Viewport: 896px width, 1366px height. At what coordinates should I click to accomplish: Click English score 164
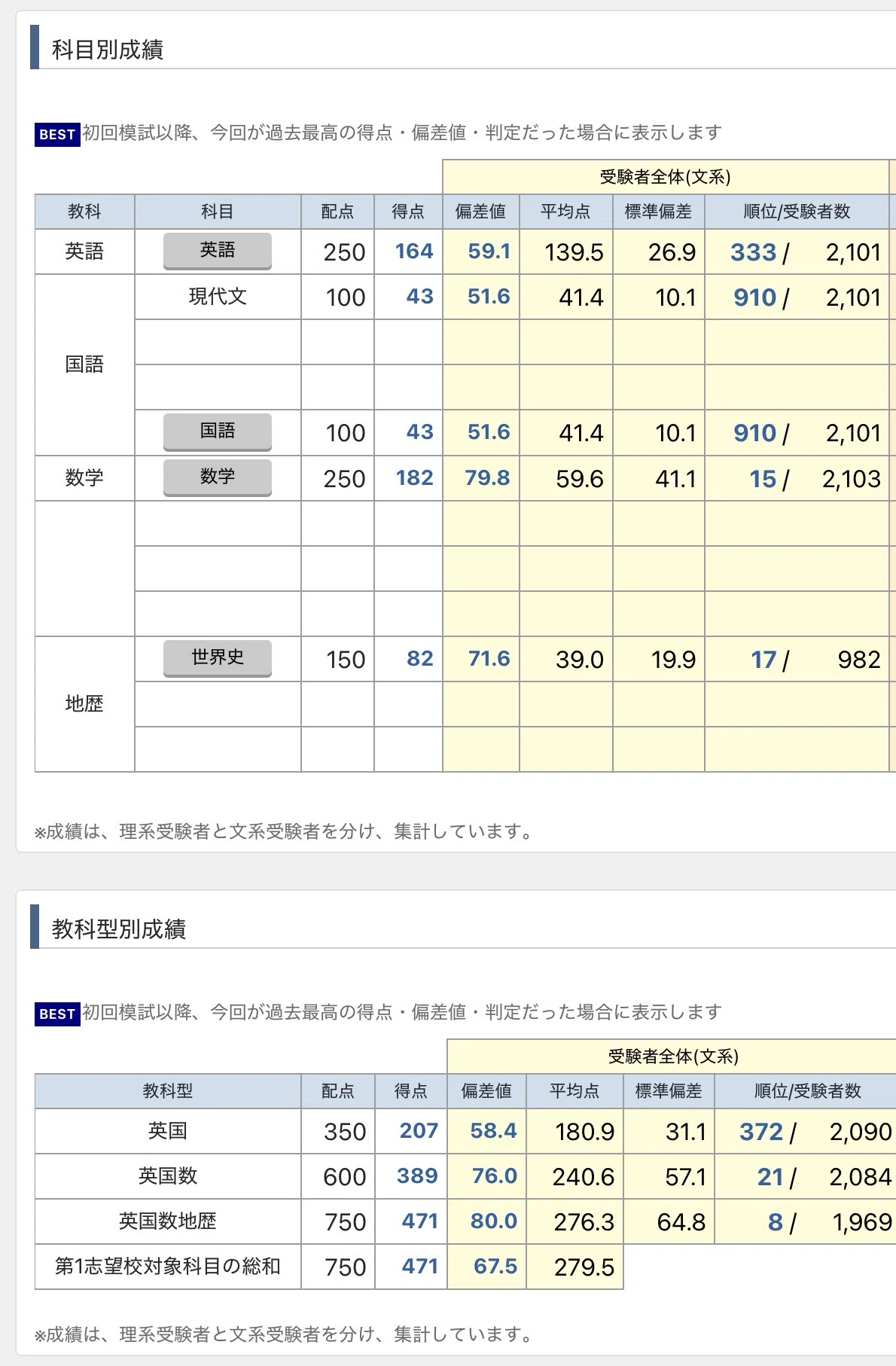(x=414, y=252)
